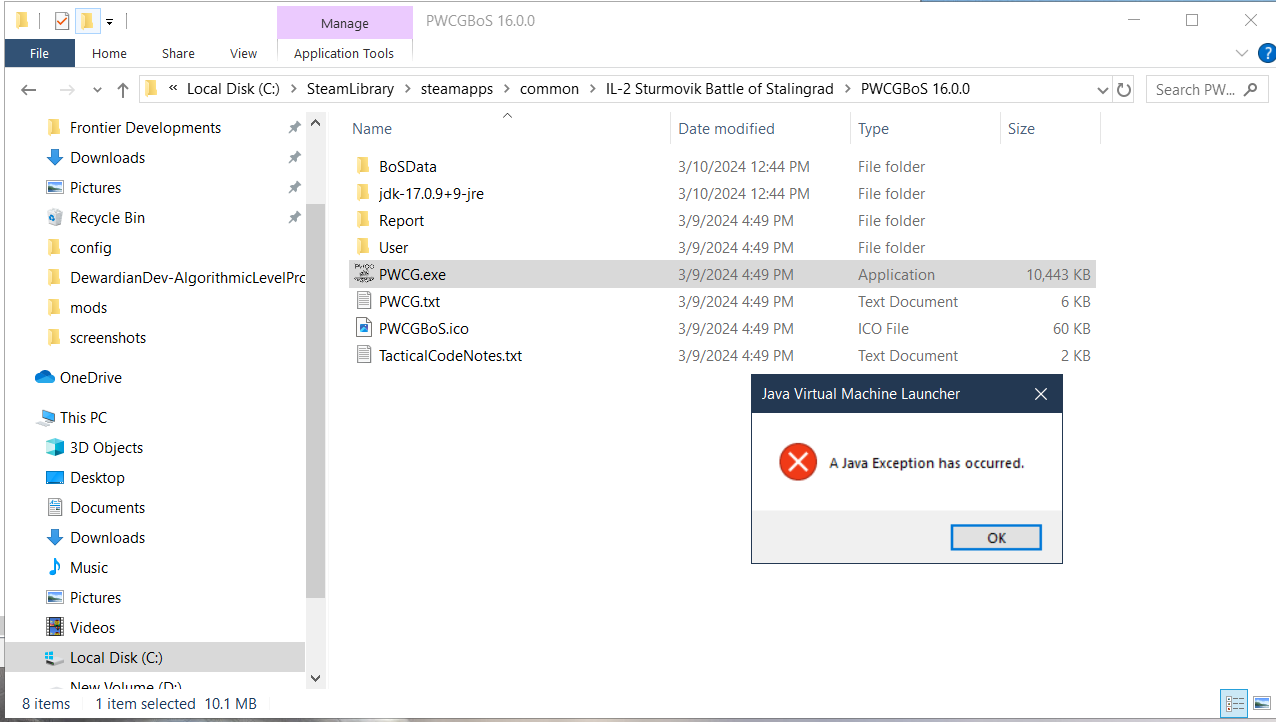1276x722 pixels.
Task: Switch to details view button
Action: click(1235, 703)
